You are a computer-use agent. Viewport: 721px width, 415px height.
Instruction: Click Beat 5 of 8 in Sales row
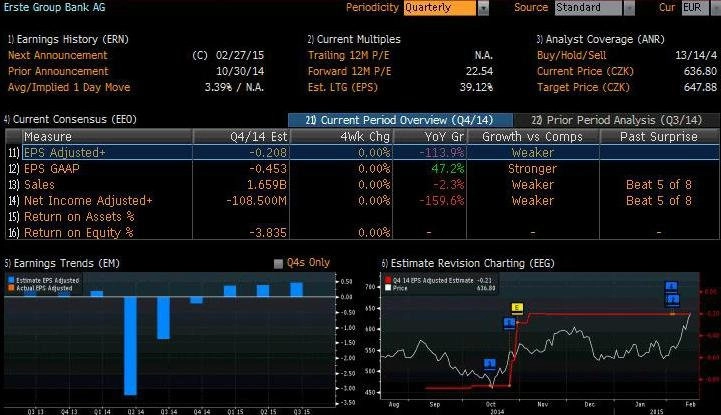(x=658, y=185)
